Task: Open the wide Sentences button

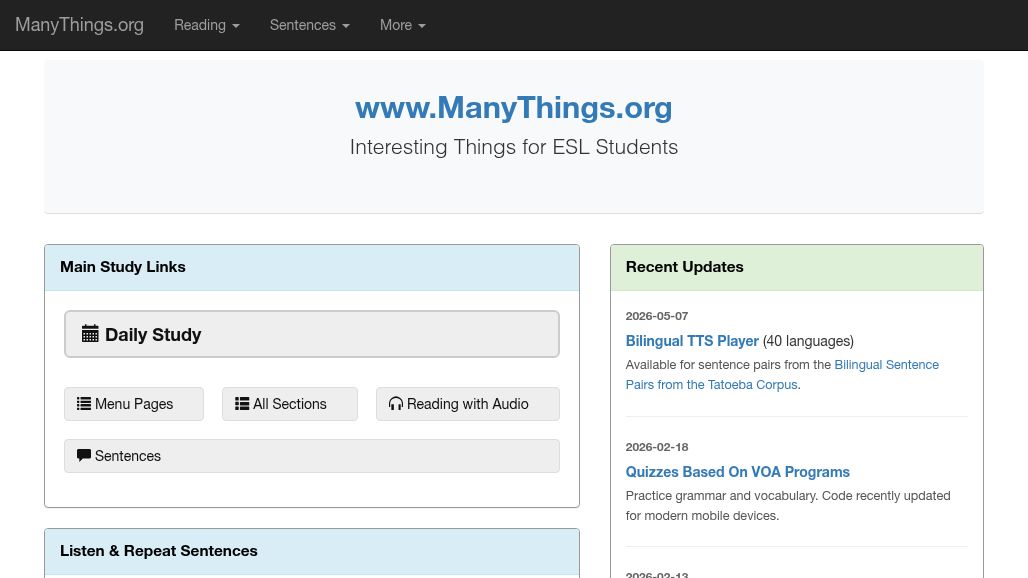Action: click(311, 456)
